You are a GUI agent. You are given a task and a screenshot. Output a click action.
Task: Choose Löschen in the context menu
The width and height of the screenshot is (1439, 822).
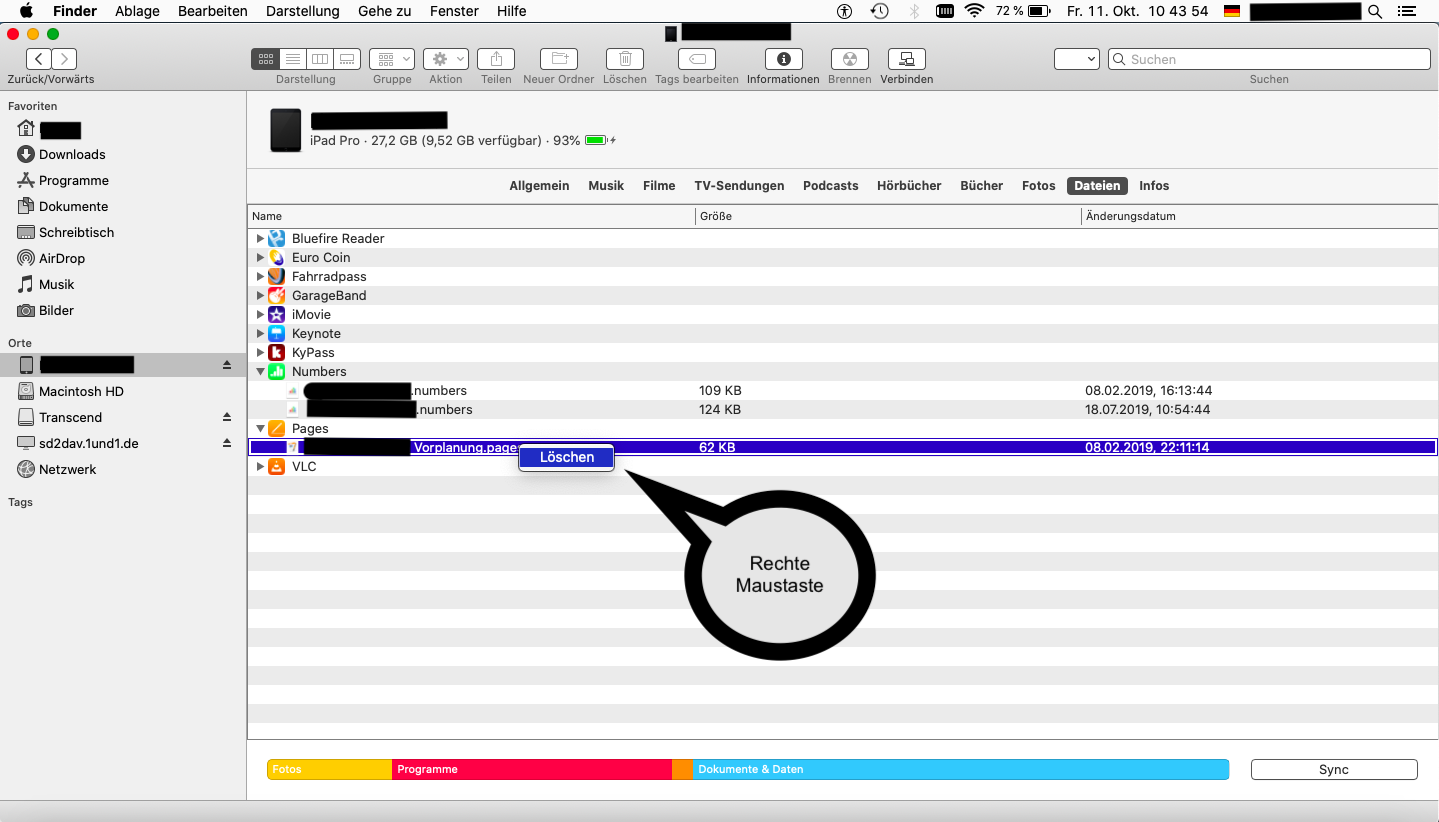point(566,457)
